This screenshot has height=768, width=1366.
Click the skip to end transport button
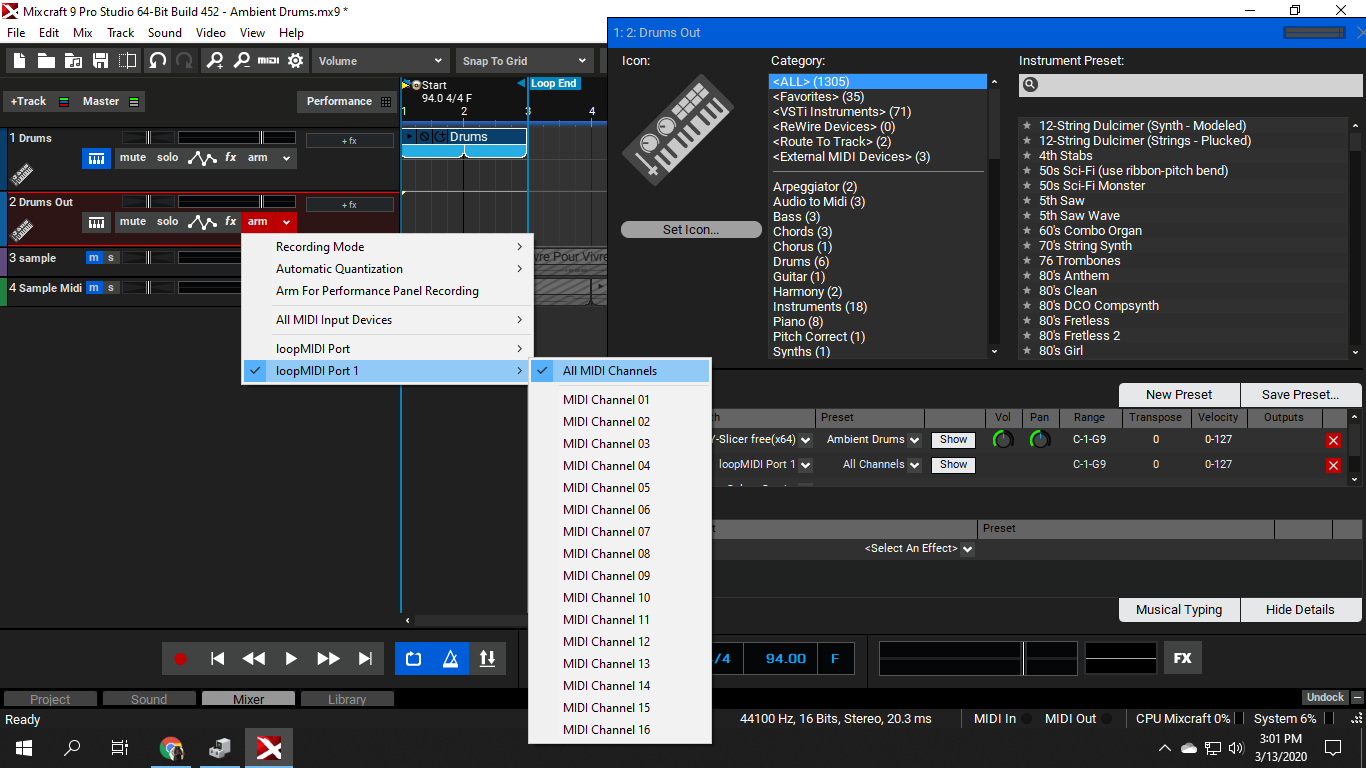[x=365, y=659]
